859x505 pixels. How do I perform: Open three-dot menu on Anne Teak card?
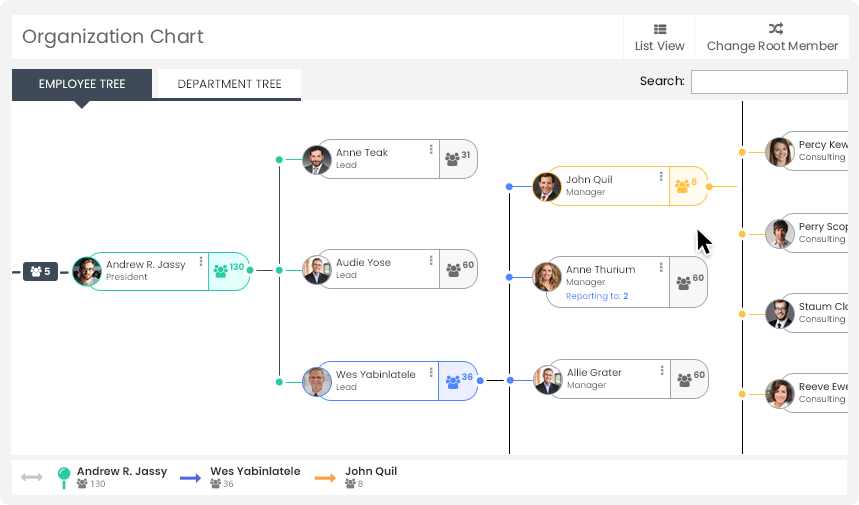(431, 149)
